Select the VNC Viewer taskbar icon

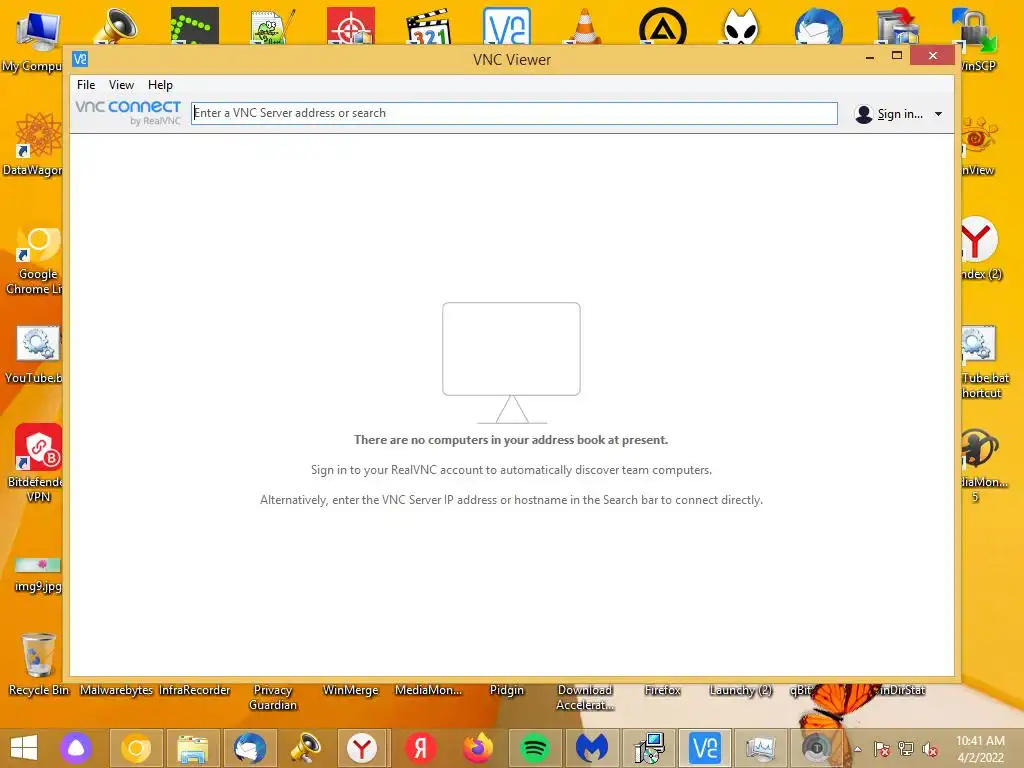tap(705, 748)
